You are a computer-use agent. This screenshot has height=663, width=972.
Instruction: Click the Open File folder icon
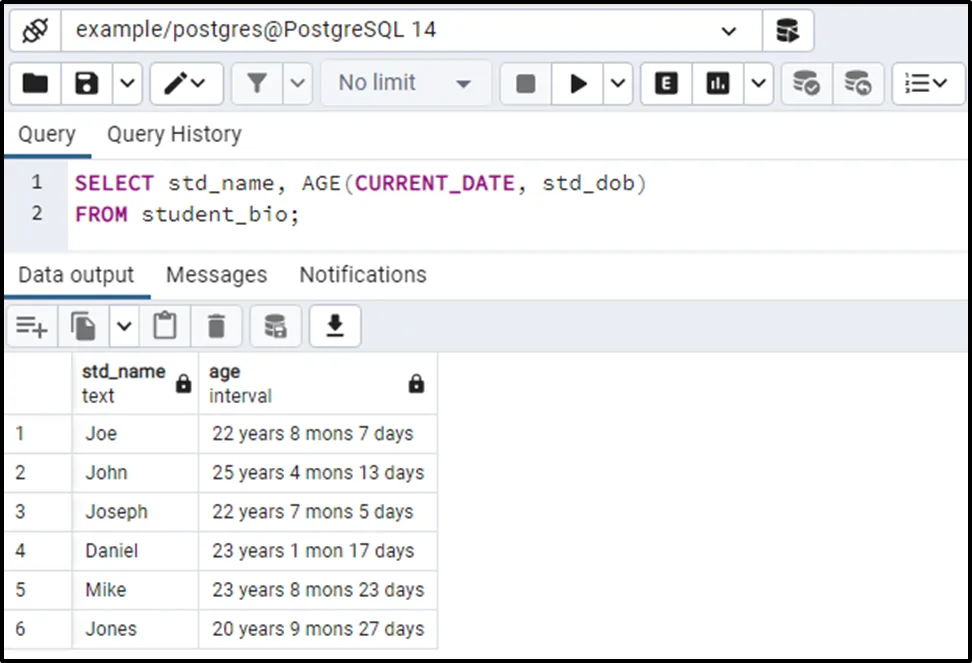tap(36, 84)
